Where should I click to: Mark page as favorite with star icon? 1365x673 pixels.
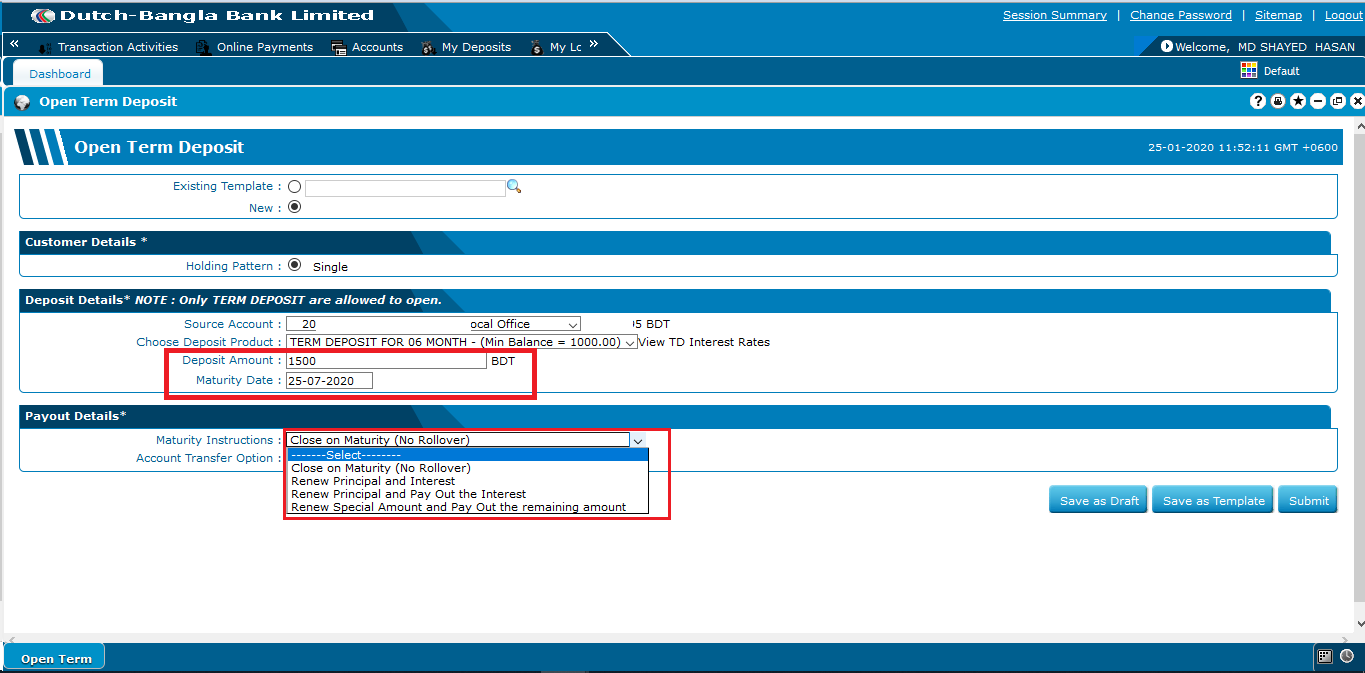[x=1298, y=101]
